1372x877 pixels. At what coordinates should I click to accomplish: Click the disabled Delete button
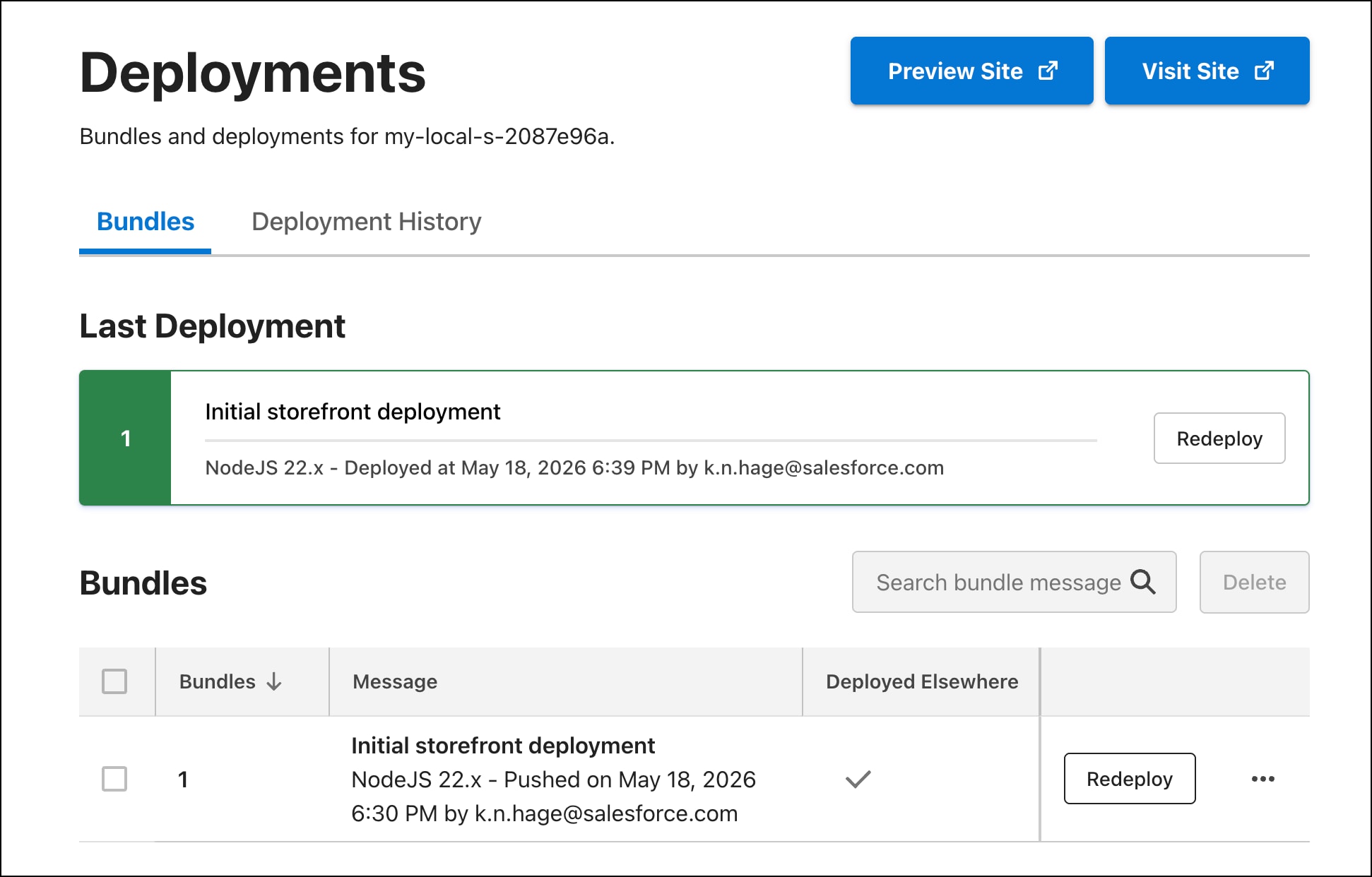tap(1254, 582)
